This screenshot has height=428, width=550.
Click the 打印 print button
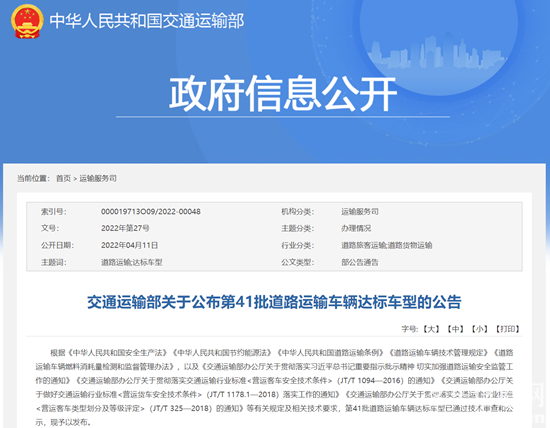[507, 329]
